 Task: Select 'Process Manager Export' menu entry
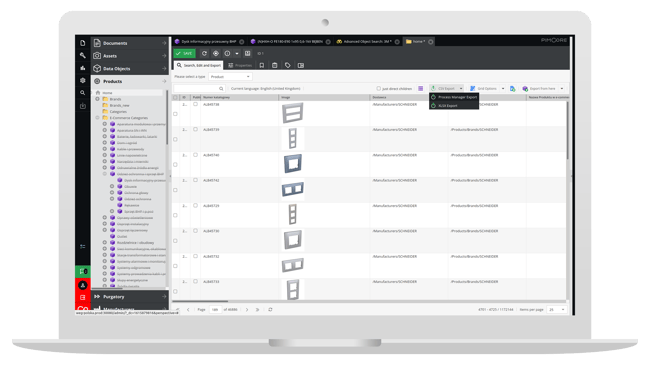click(x=454, y=97)
